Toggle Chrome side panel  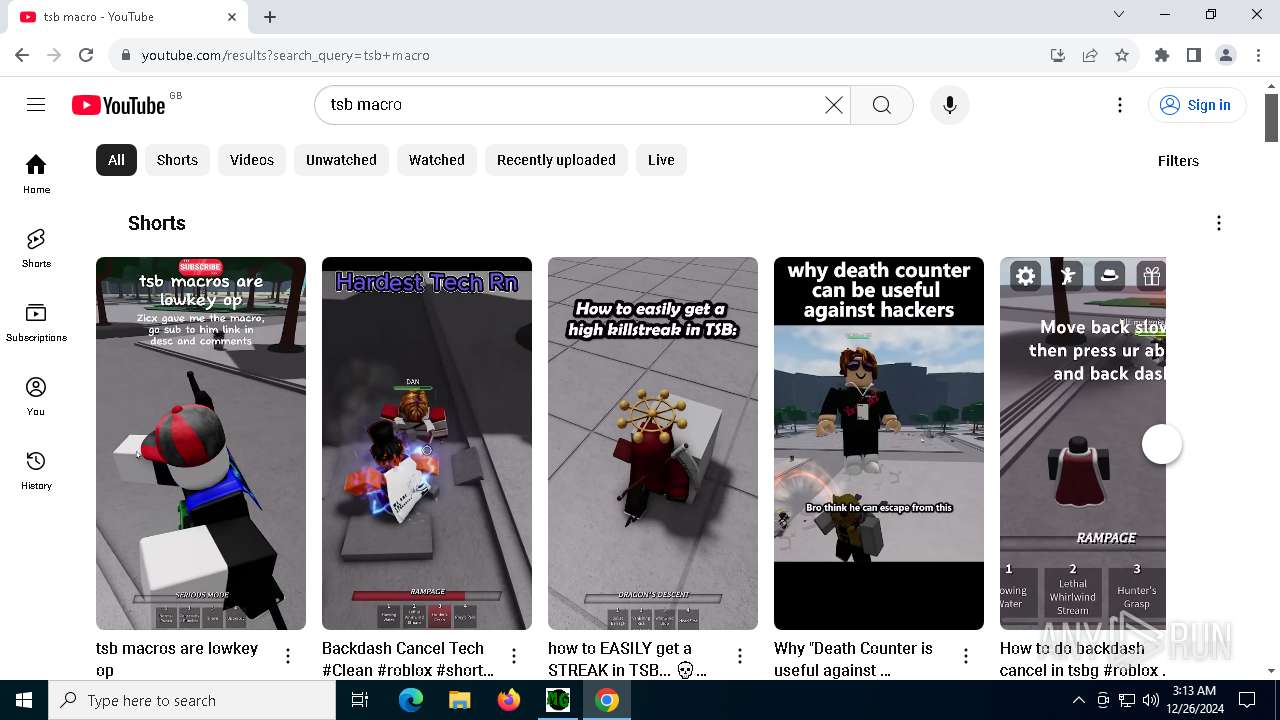click(1194, 55)
